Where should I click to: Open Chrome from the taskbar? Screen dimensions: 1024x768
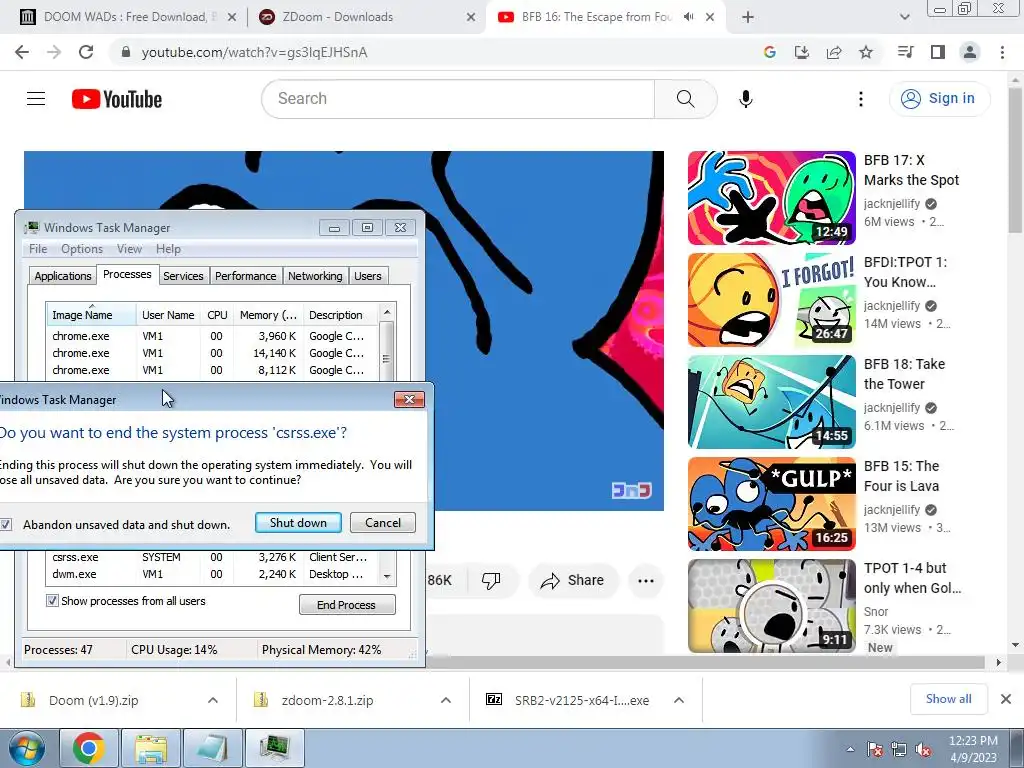[x=89, y=748]
